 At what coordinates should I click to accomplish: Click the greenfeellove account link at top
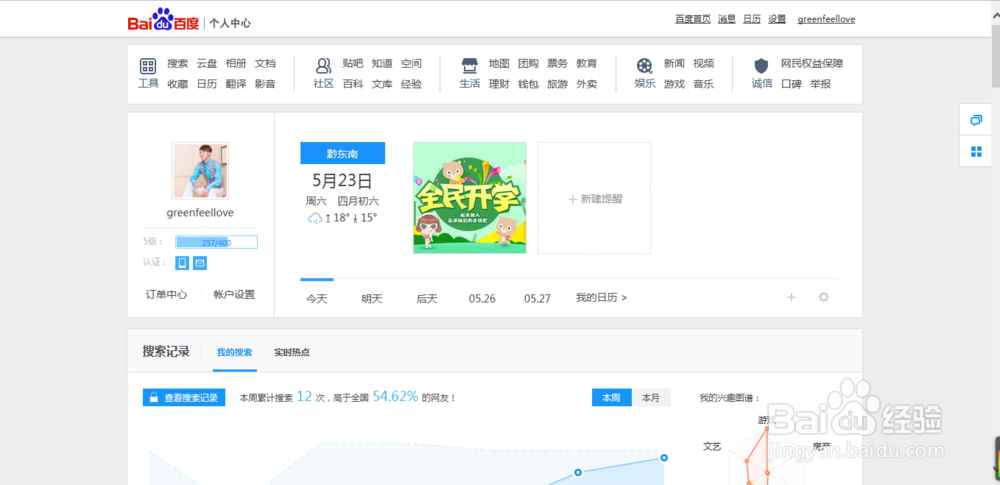tap(827, 19)
